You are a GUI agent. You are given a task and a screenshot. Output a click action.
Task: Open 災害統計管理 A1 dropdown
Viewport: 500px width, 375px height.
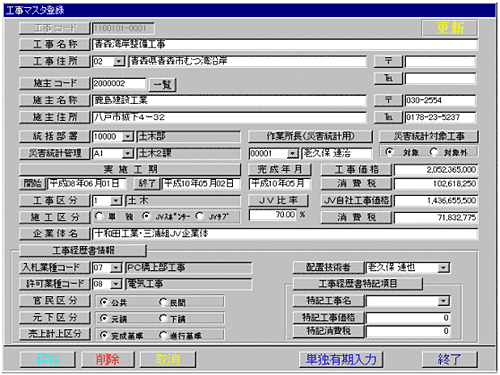(128, 153)
